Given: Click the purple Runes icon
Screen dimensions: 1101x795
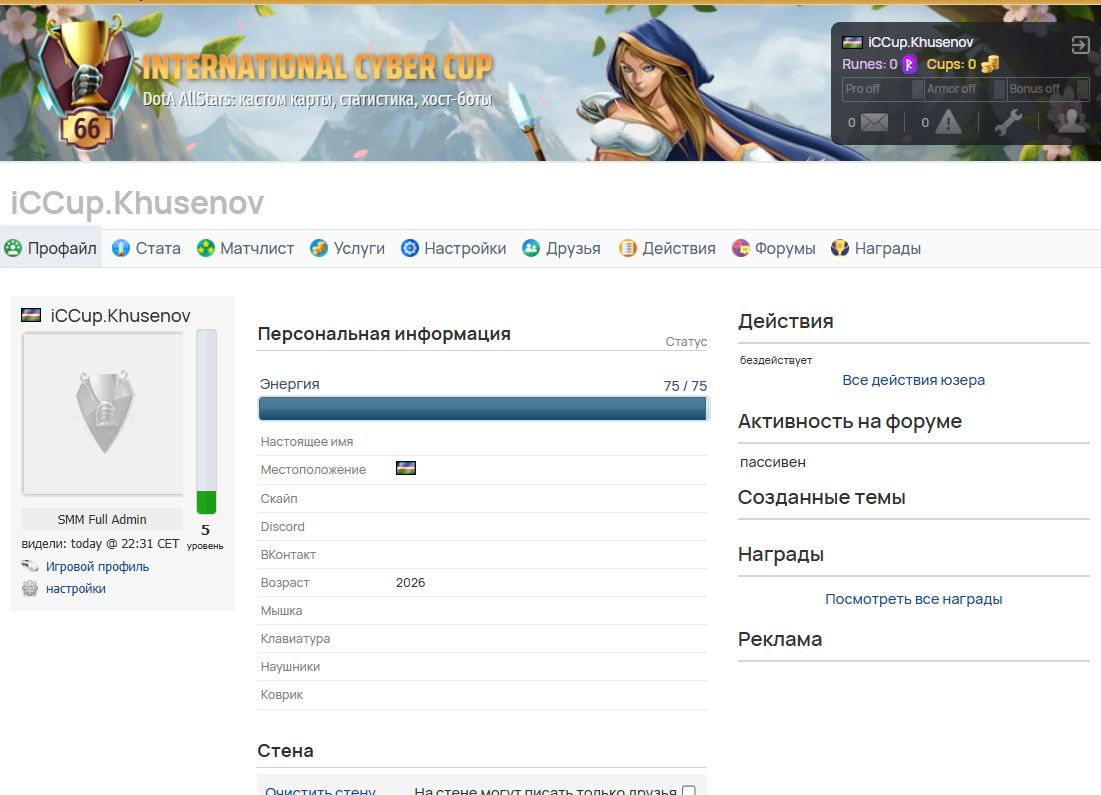Looking at the screenshot, I should pyautogui.click(x=909, y=65).
